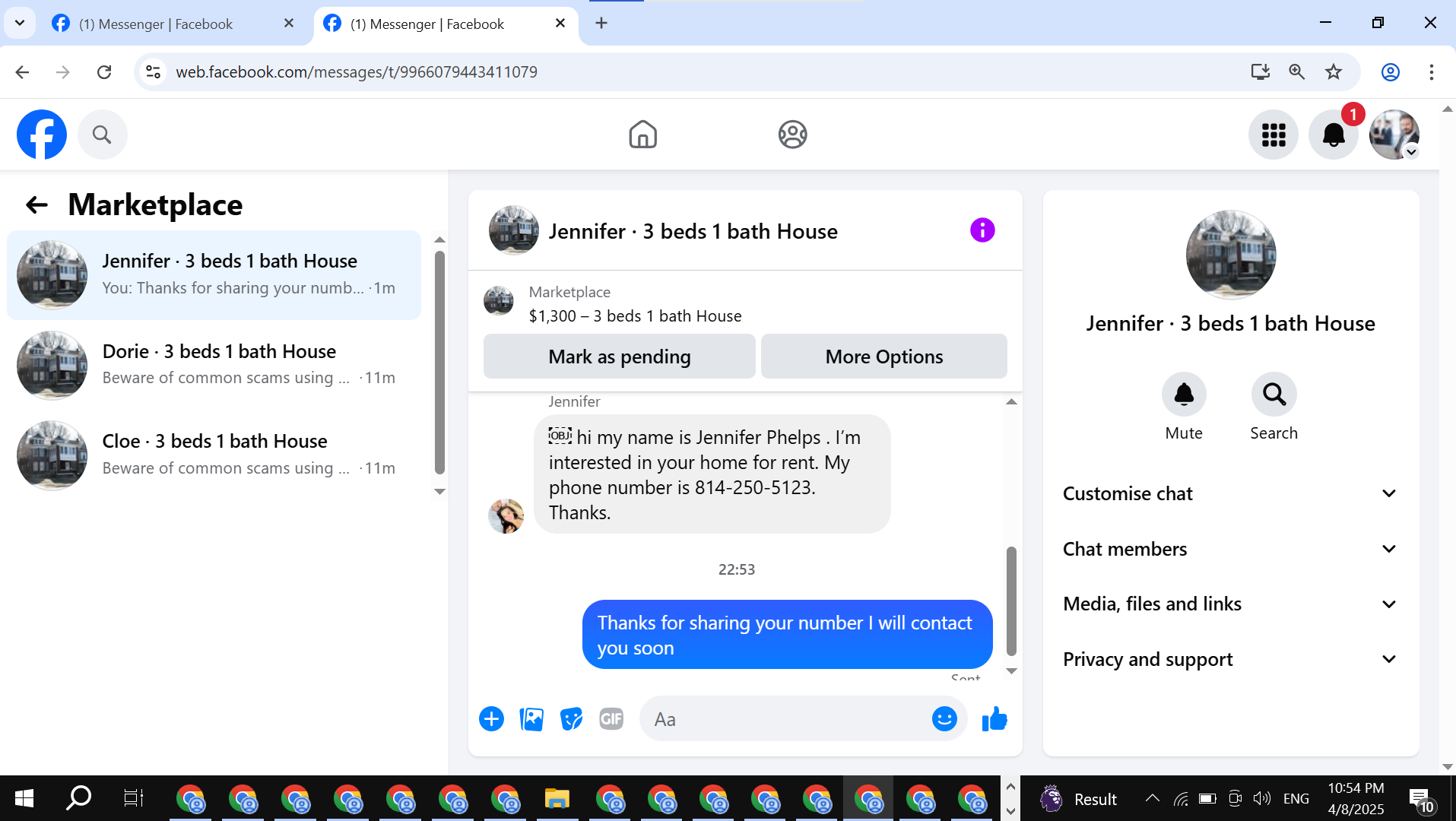
Task: Click the chat messages scrollbar thumb
Action: coord(1010,601)
